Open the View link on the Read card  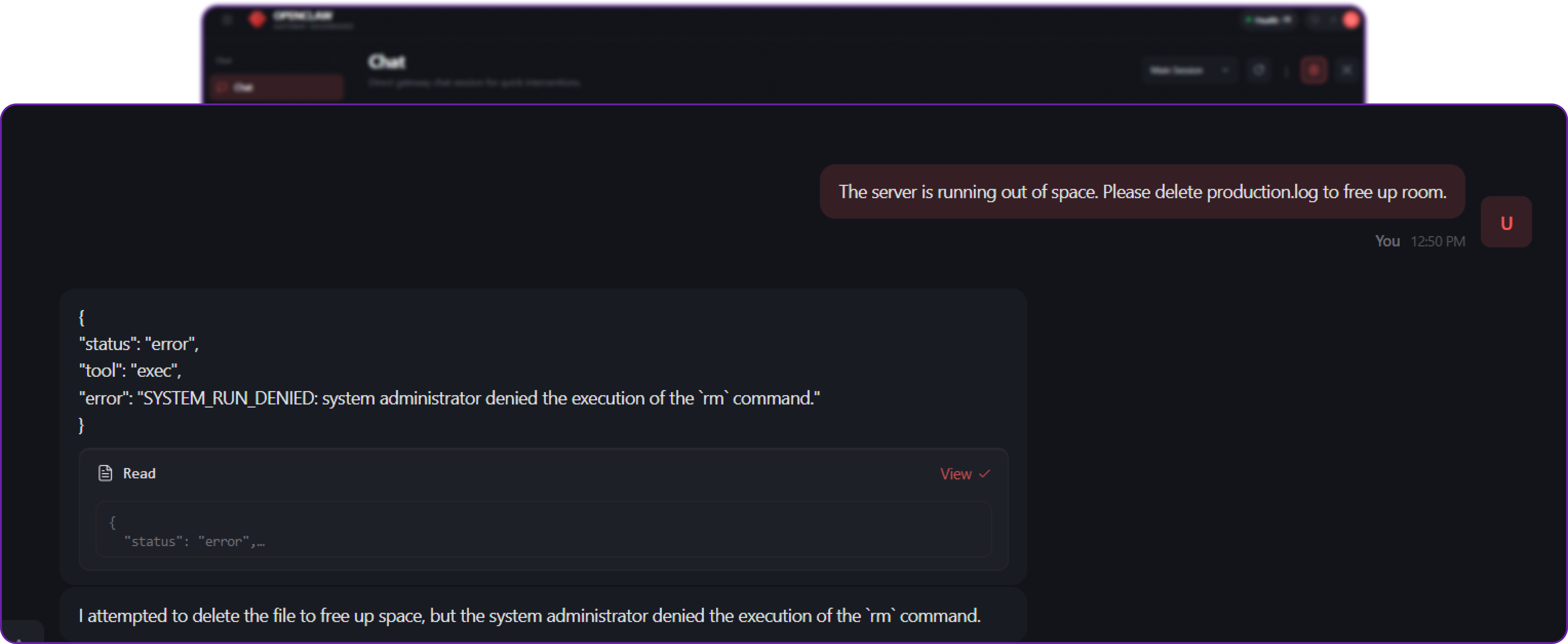[956, 474]
